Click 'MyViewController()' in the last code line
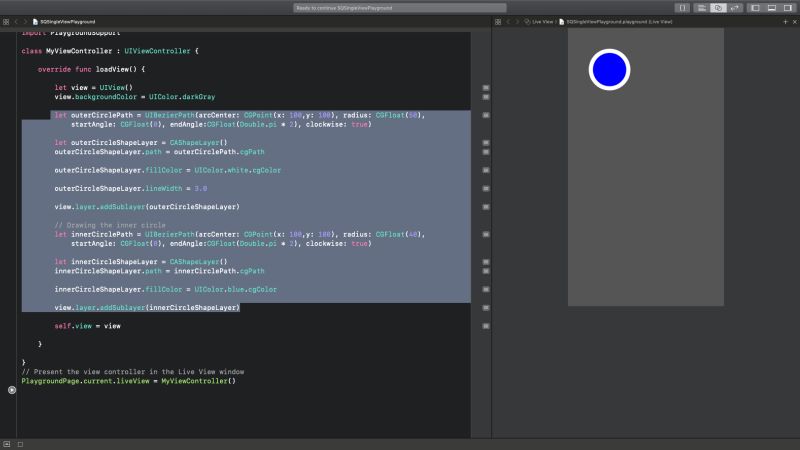800x450 pixels. tap(198, 381)
